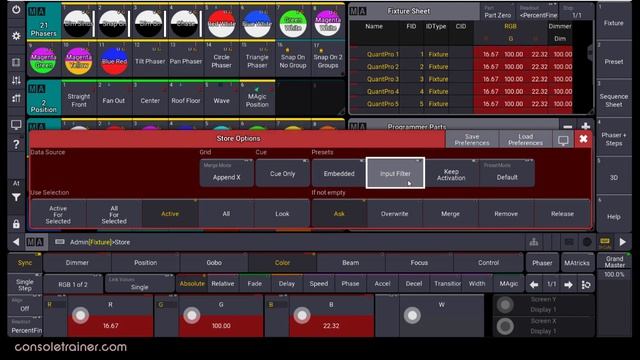Image resolution: width=640 pixels, height=360 pixels.
Task: Open the PercentFine readout dropdown at bottom left
Action: pyautogui.click(x=25, y=327)
